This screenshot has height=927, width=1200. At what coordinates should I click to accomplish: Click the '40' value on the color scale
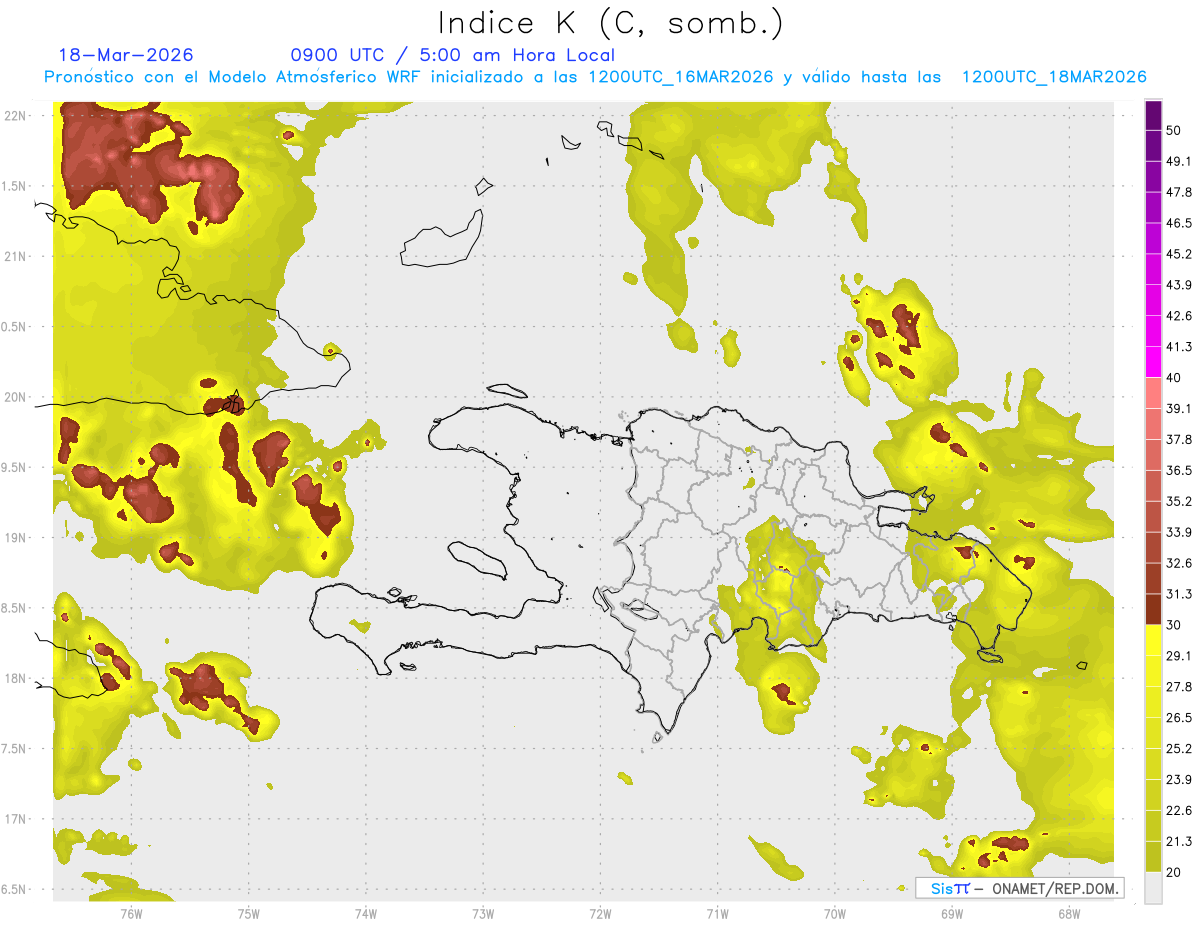pos(1174,378)
